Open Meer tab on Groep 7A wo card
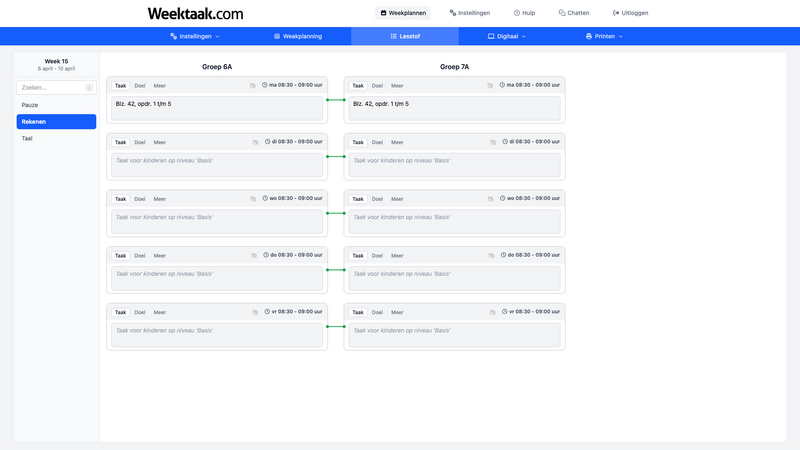This screenshot has height=450, width=800. pyautogui.click(x=397, y=199)
